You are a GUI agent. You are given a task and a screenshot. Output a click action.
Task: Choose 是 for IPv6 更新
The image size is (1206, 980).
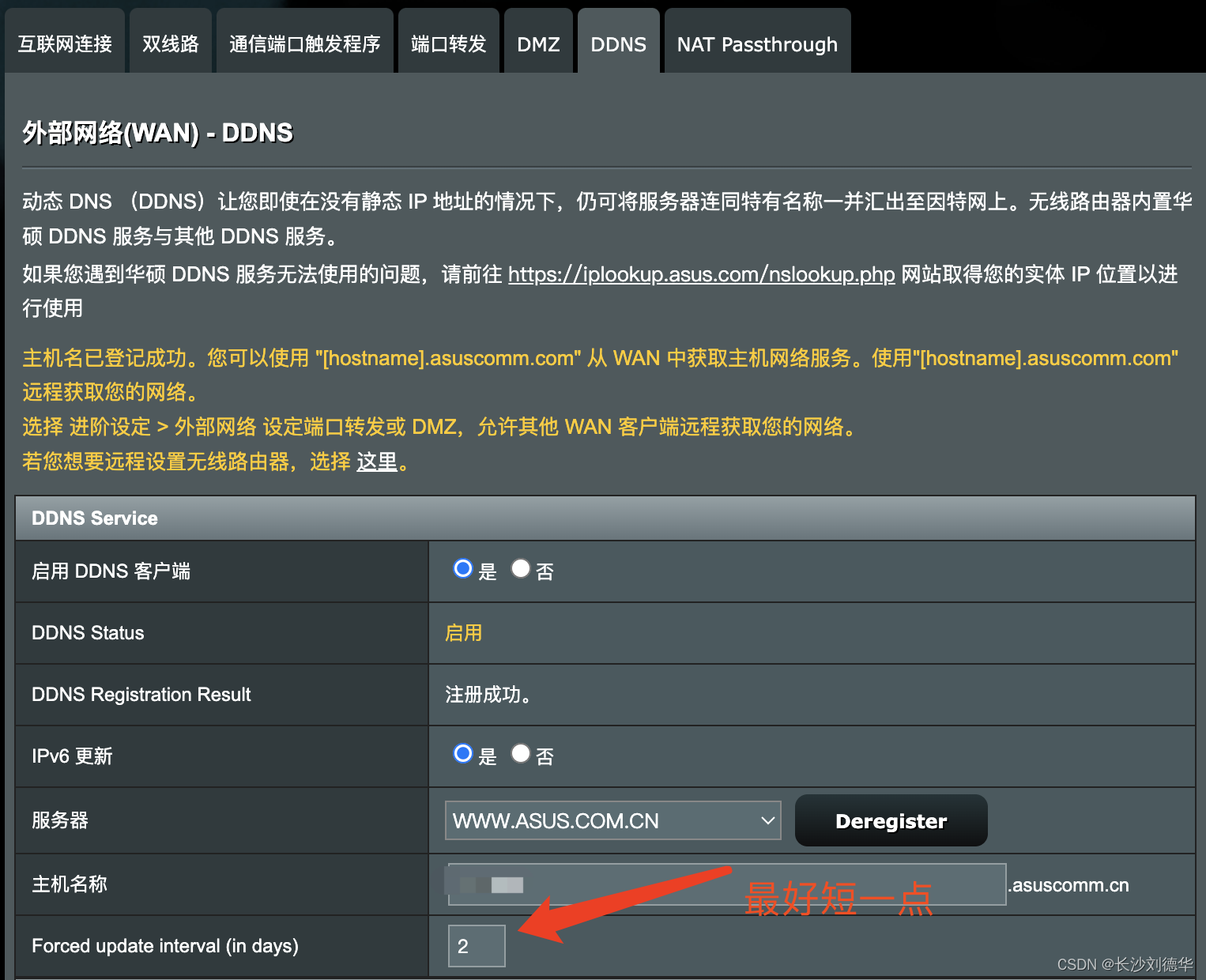463,754
